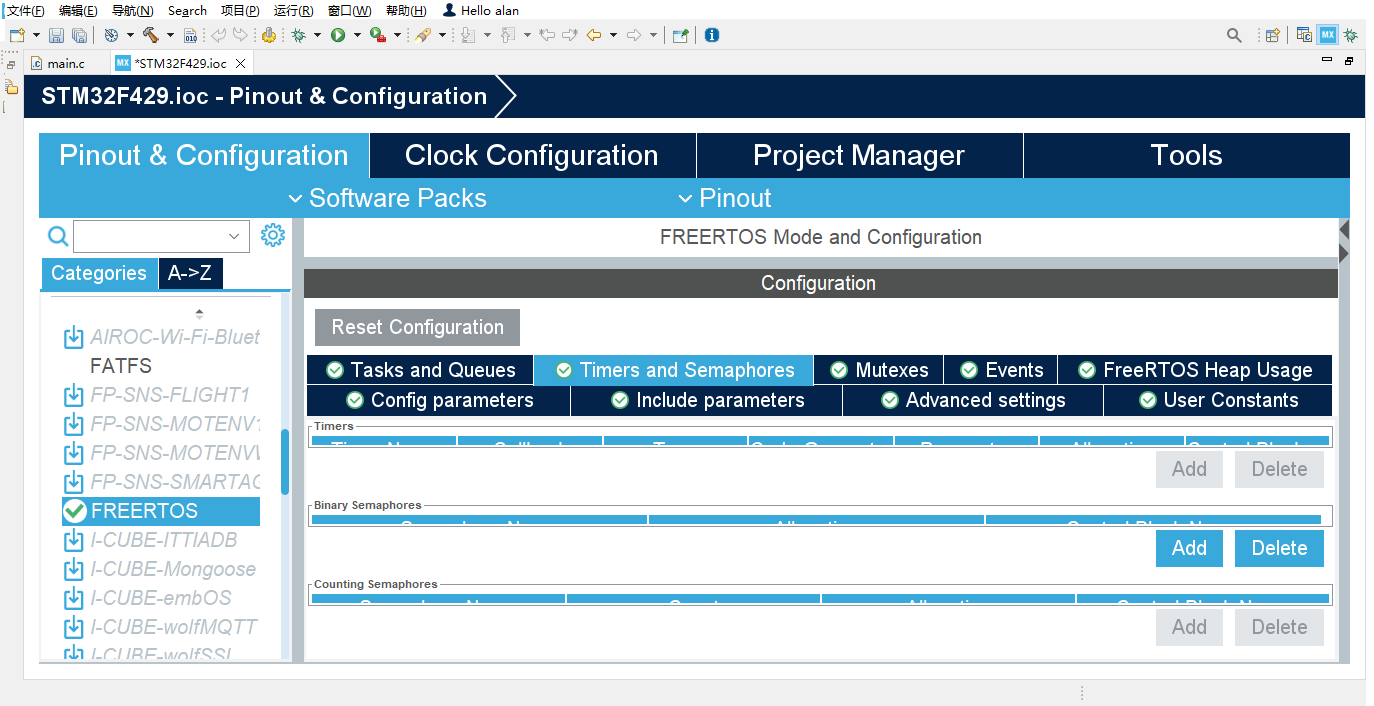Select the Mutexes tab
This screenshot has height=706, width=1374.
click(x=879, y=370)
